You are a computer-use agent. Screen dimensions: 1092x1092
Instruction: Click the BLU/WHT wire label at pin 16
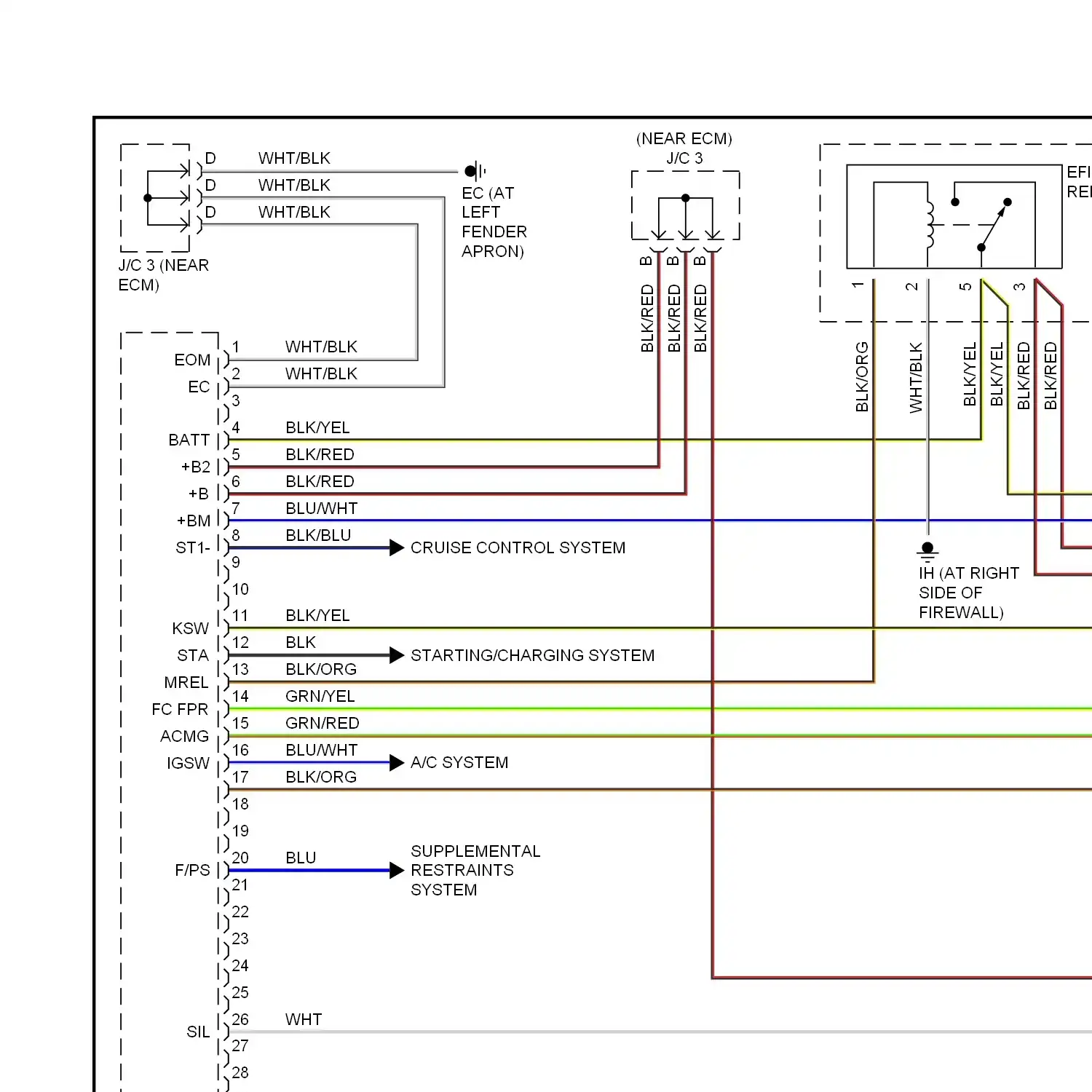point(322,751)
